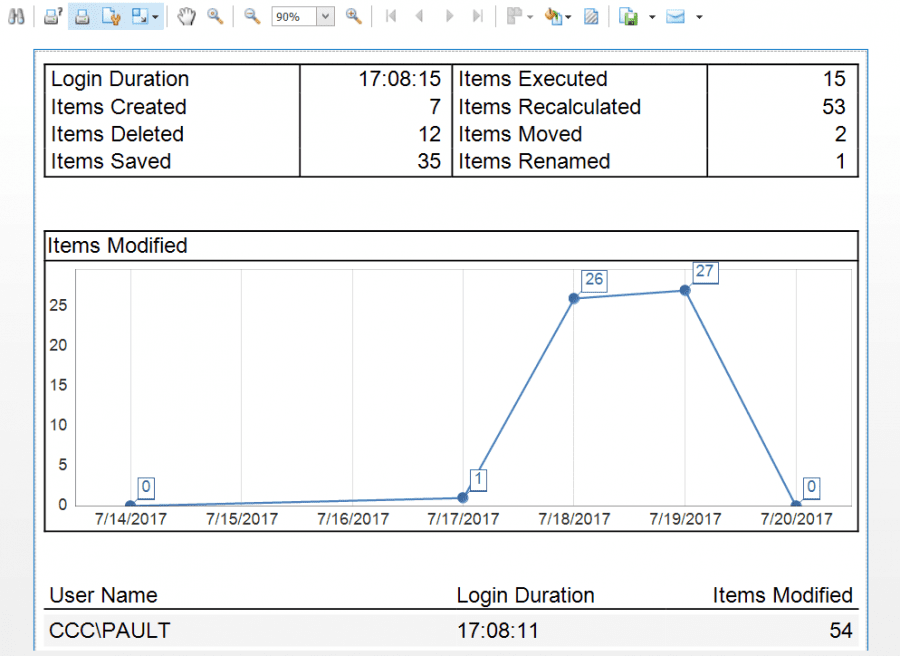Email the report via the envelope icon
900x656 pixels.
[x=676, y=16]
